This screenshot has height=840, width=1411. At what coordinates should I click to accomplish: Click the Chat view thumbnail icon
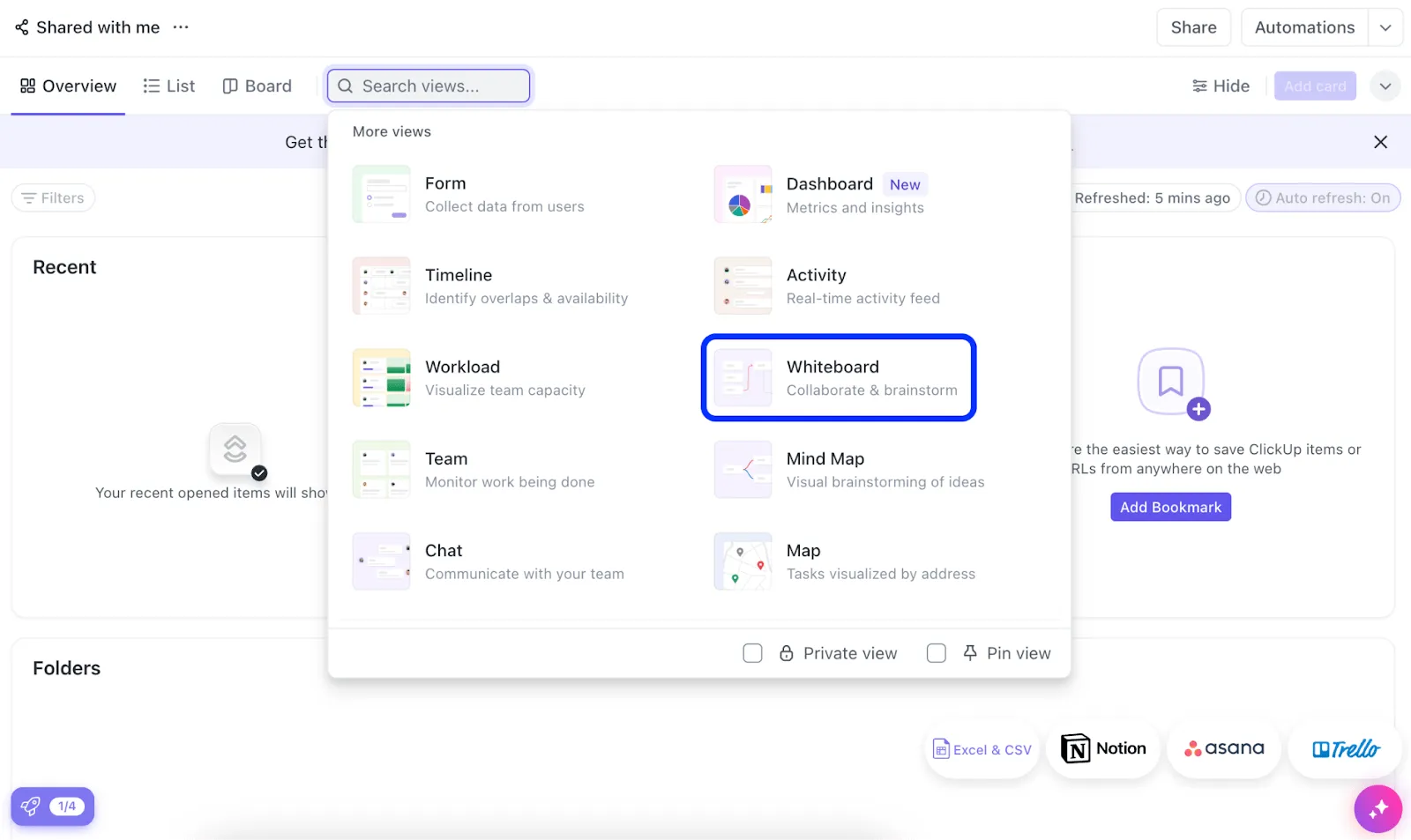382,561
